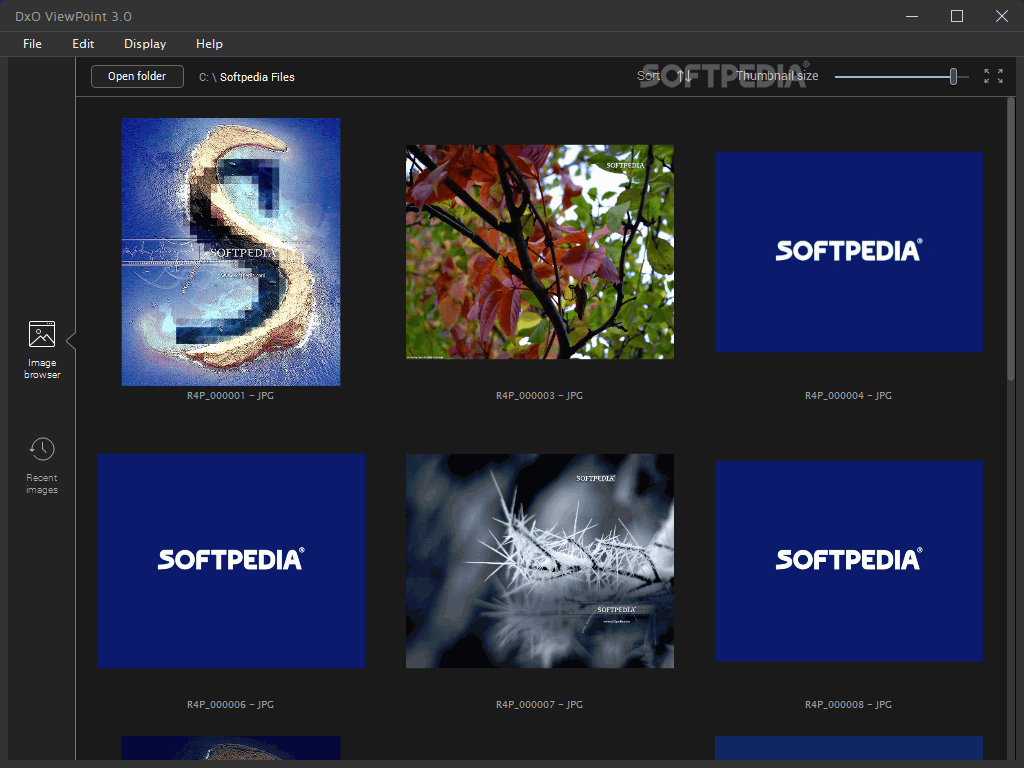Open the Help menu
Image resolution: width=1024 pixels, height=768 pixels.
click(209, 44)
